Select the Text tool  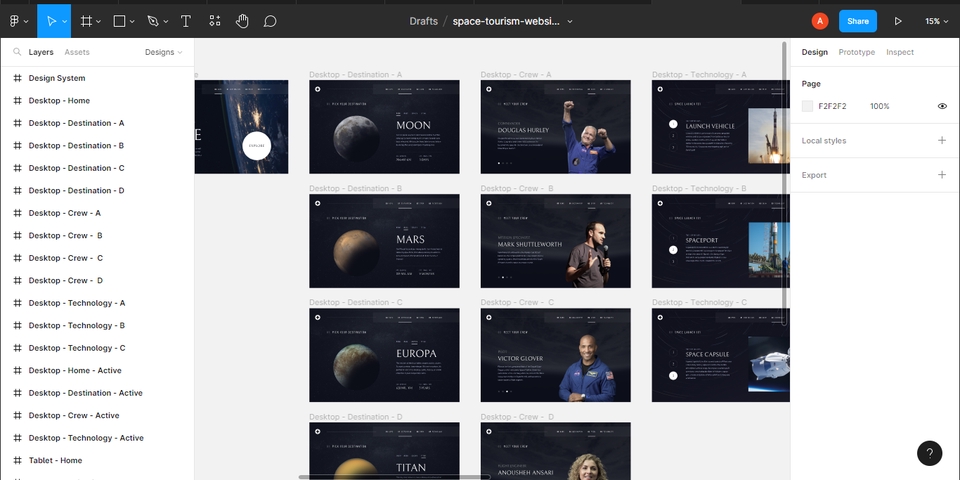(x=186, y=21)
